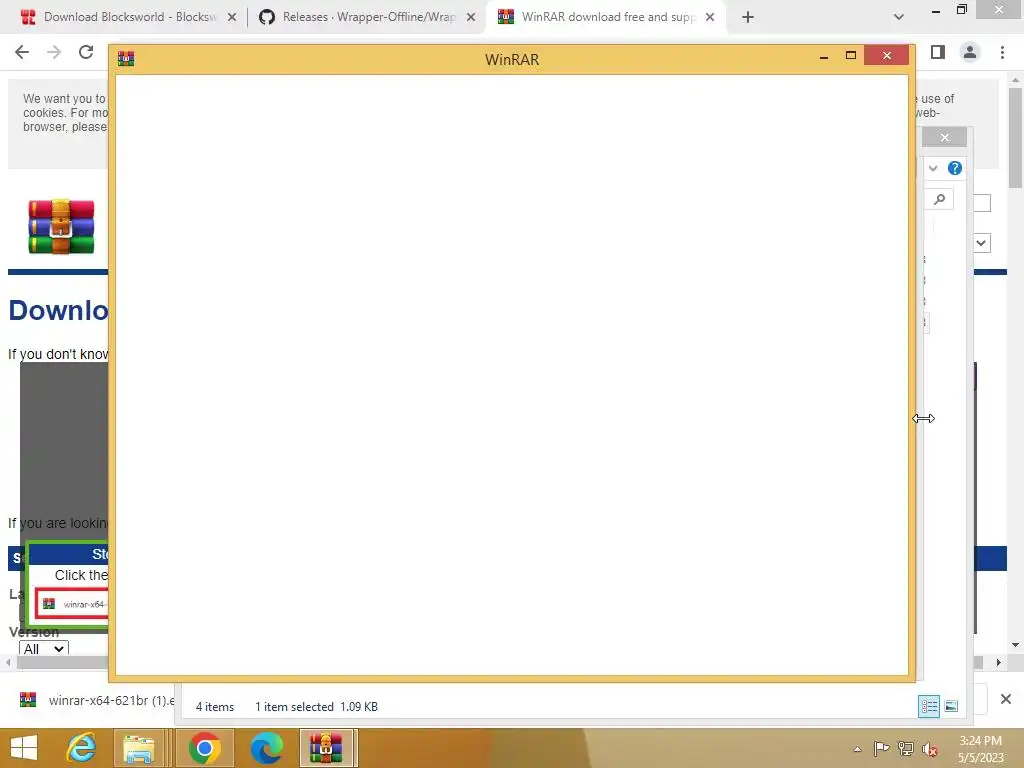Open Microsoft Edge from taskbar
The width and height of the screenshot is (1024, 768).
click(x=267, y=748)
